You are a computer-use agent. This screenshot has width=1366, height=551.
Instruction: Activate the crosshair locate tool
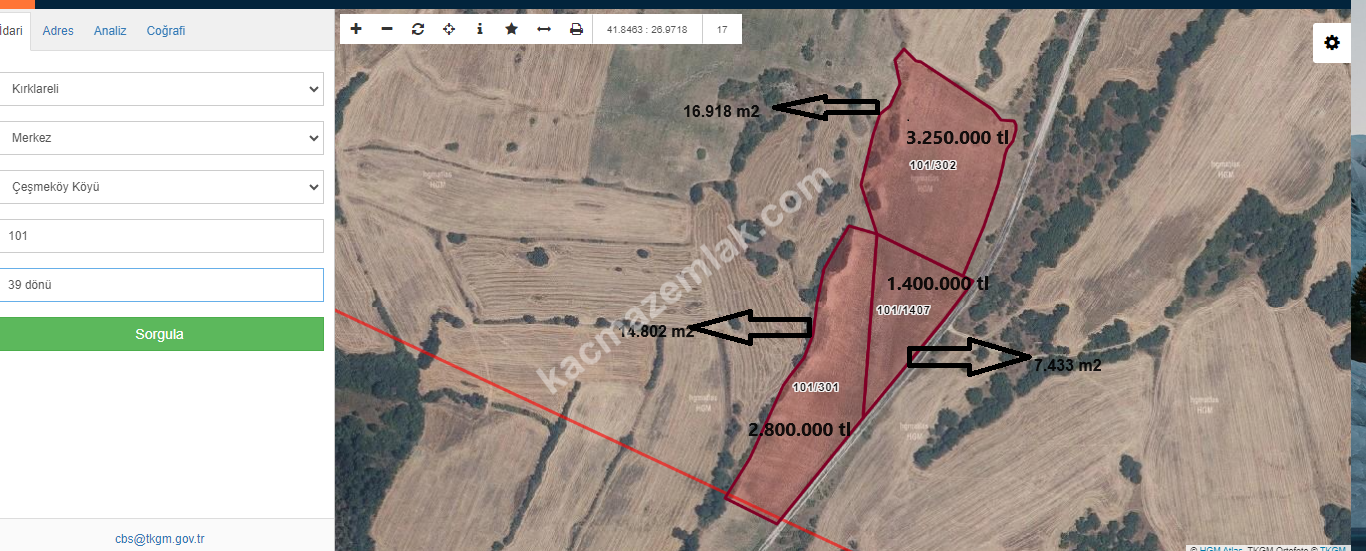[x=449, y=29]
